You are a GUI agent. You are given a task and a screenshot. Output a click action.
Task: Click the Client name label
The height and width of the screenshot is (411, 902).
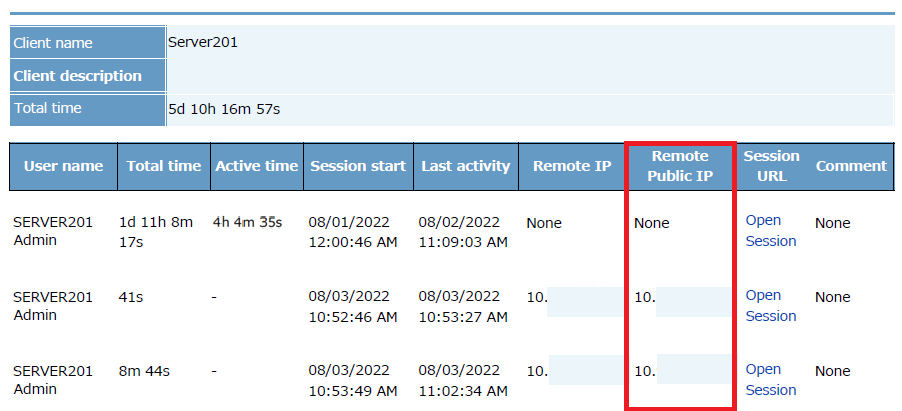click(x=53, y=43)
